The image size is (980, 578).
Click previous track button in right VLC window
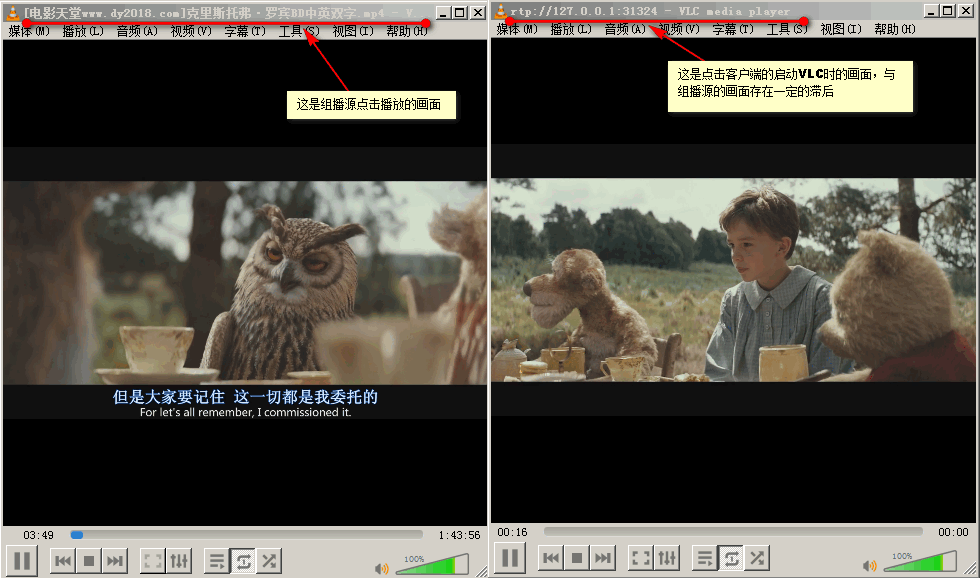[x=551, y=557]
